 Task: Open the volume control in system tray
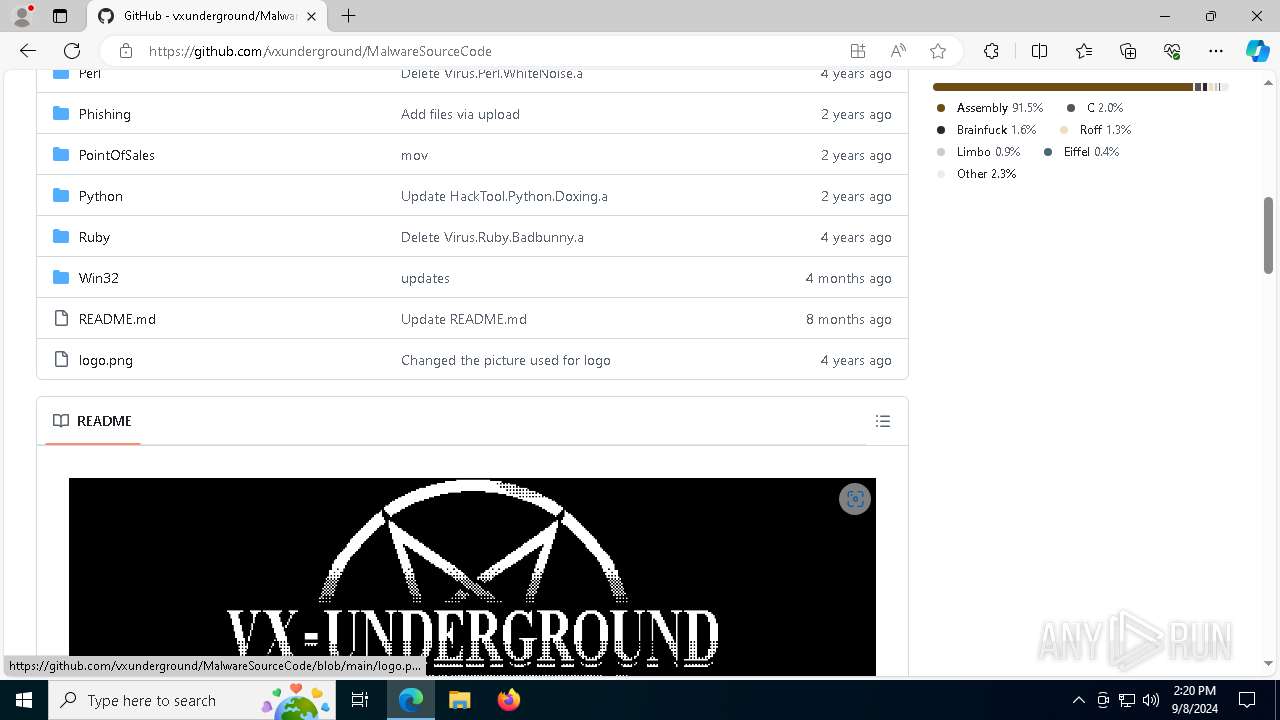1151,700
